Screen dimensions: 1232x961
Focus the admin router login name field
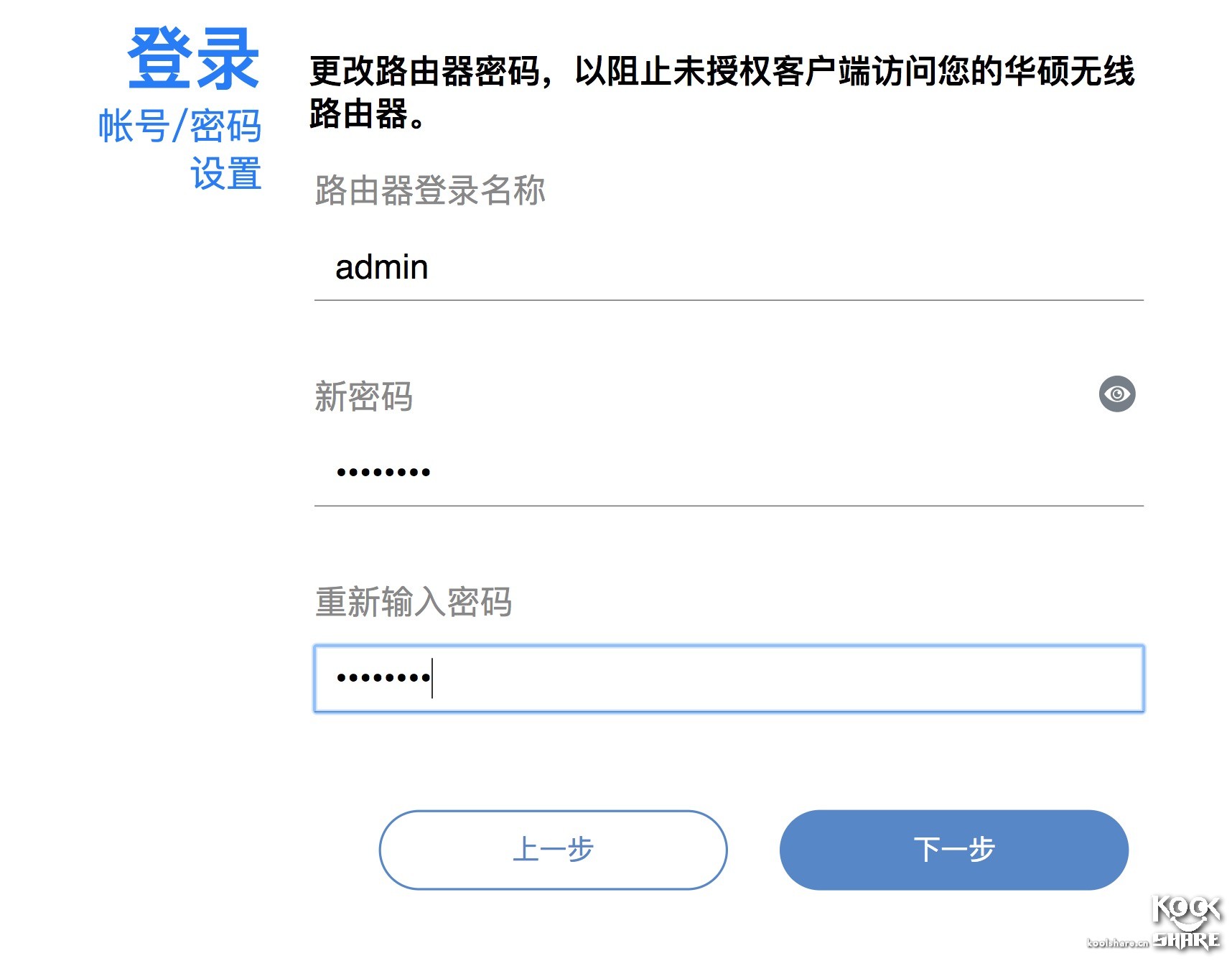(x=729, y=268)
